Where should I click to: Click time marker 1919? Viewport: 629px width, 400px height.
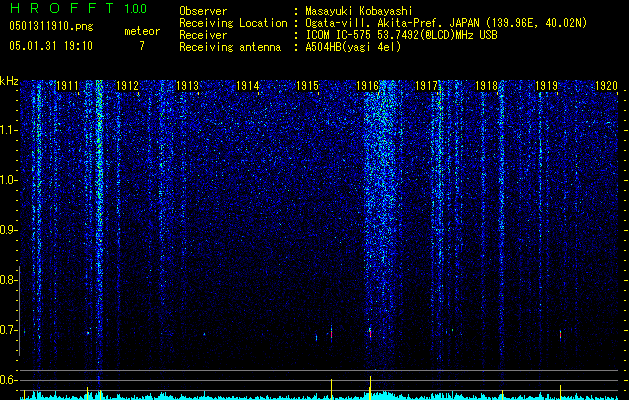[546, 86]
